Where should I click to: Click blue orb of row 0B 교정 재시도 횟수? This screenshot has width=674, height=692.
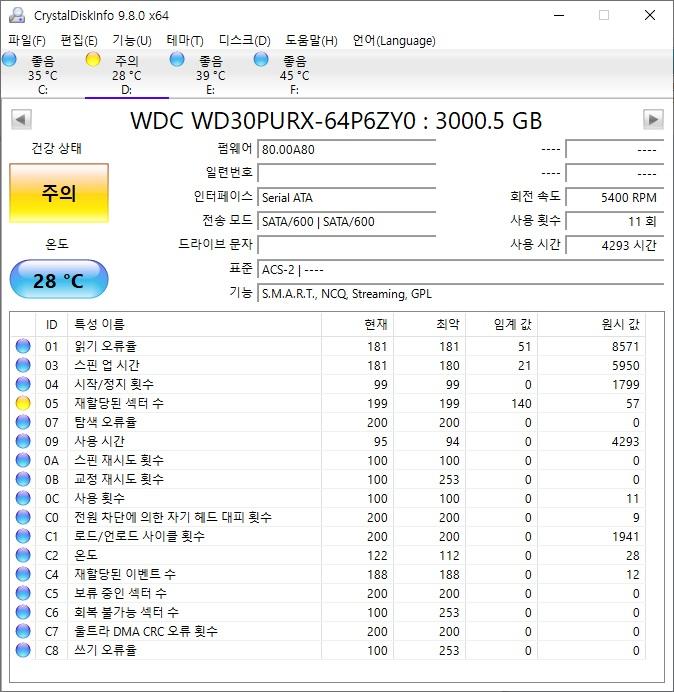tap(23, 479)
